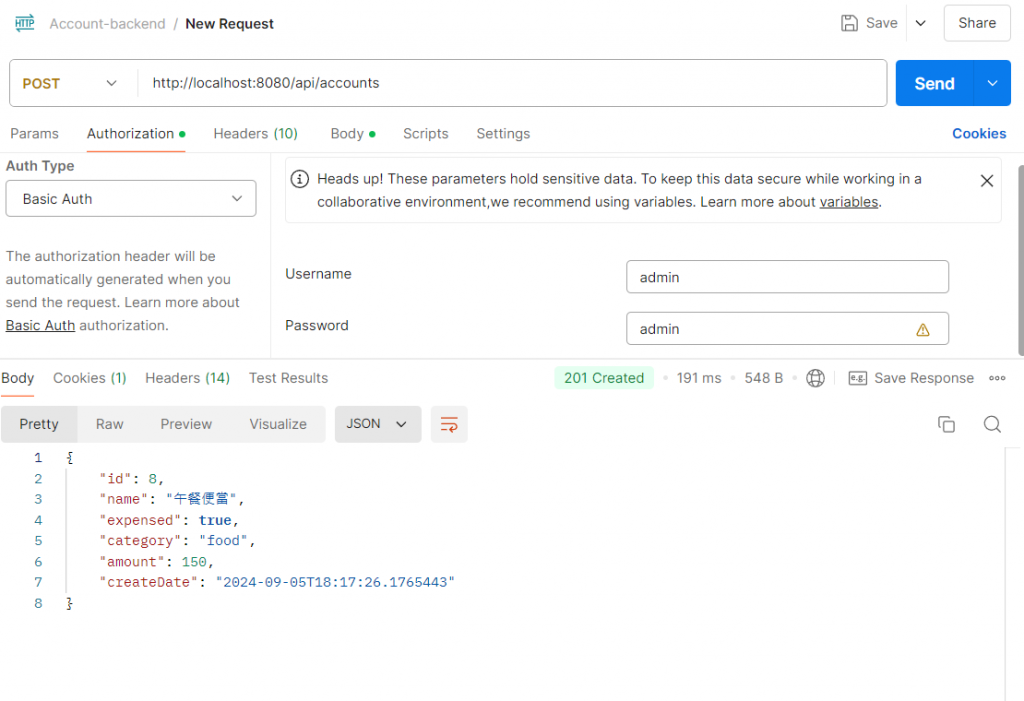The width and height of the screenshot is (1024, 701).
Task: Click the globe network icon in response
Action: (x=815, y=378)
